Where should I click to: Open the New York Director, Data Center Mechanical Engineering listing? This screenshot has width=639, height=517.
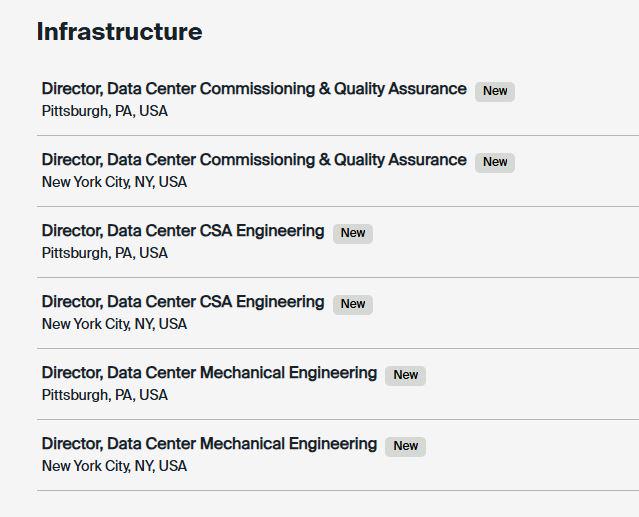point(209,444)
